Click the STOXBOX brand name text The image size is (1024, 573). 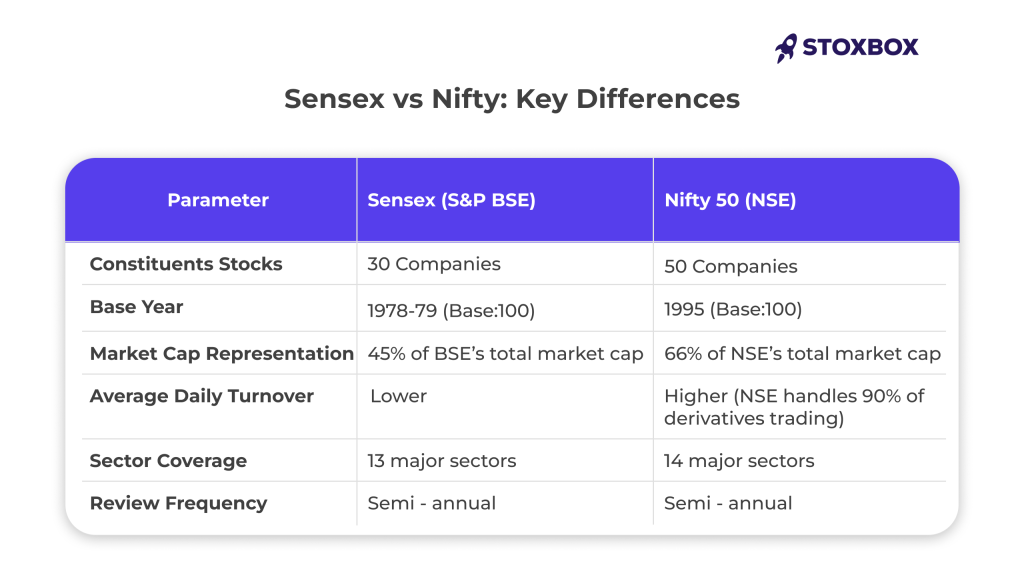pyautogui.click(x=860, y=47)
